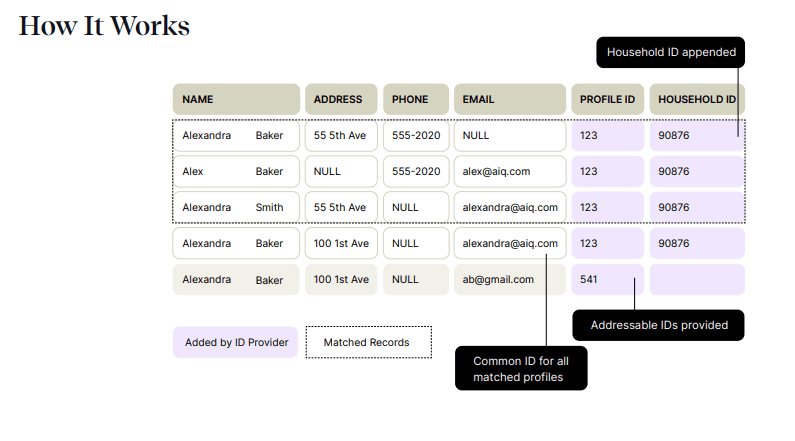The image size is (795, 441).
Task: Click the EMAIL column header
Action: [x=510, y=99]
